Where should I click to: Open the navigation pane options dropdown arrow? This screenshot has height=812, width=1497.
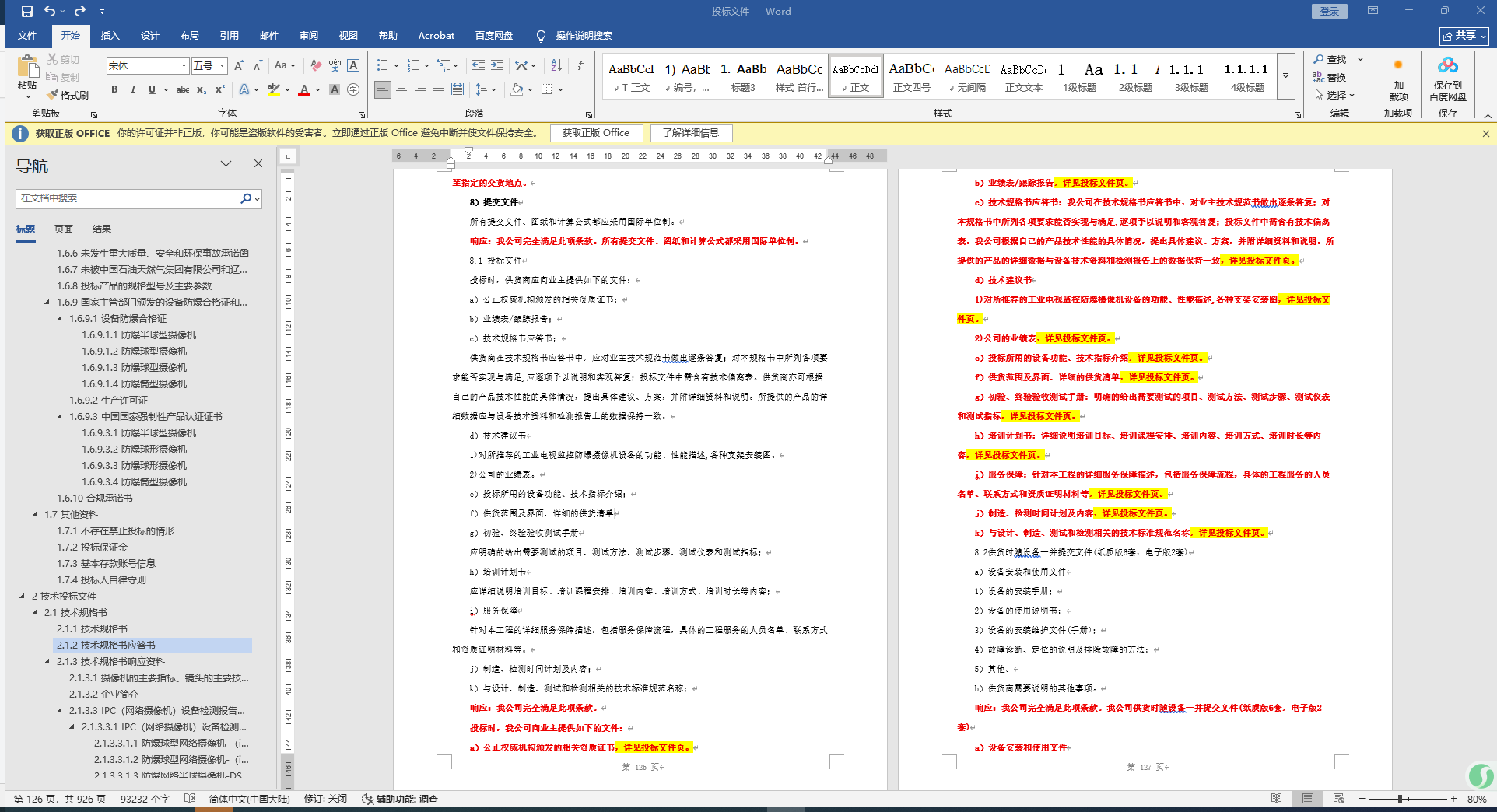tap(226, 163)
